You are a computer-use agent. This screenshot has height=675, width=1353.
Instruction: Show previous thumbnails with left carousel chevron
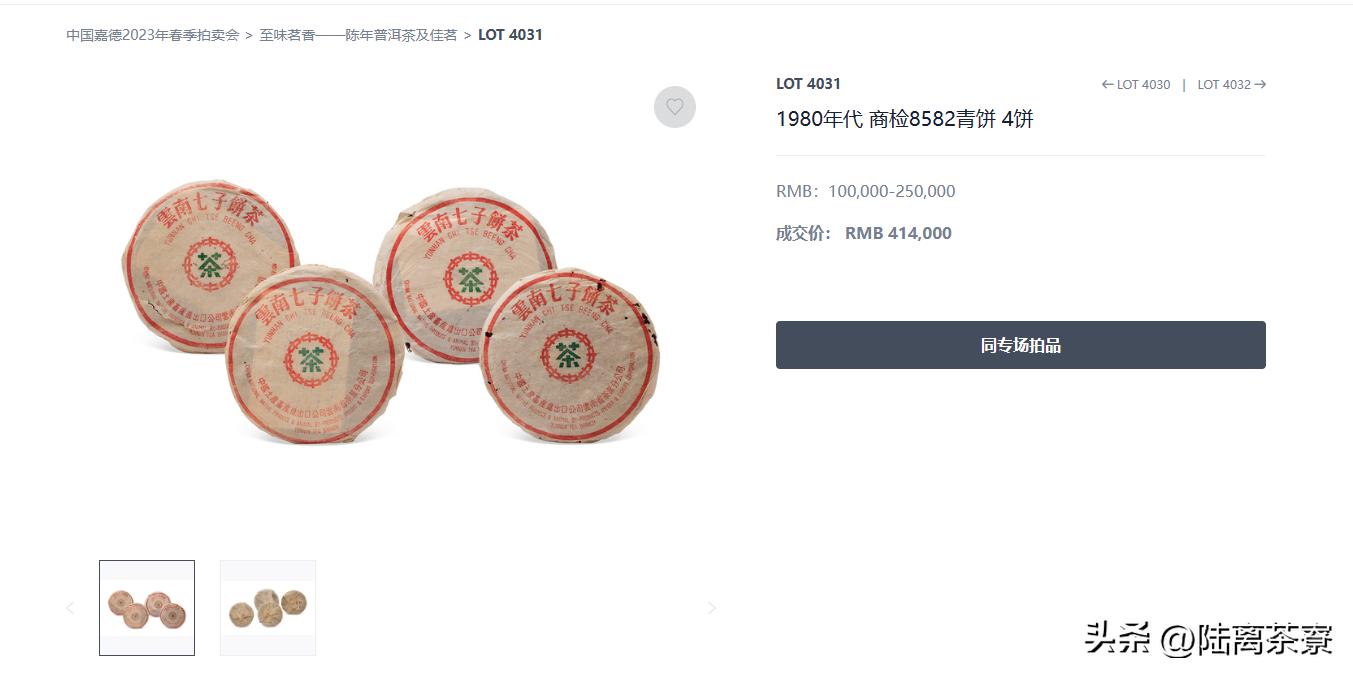click(x=70, y=608)
